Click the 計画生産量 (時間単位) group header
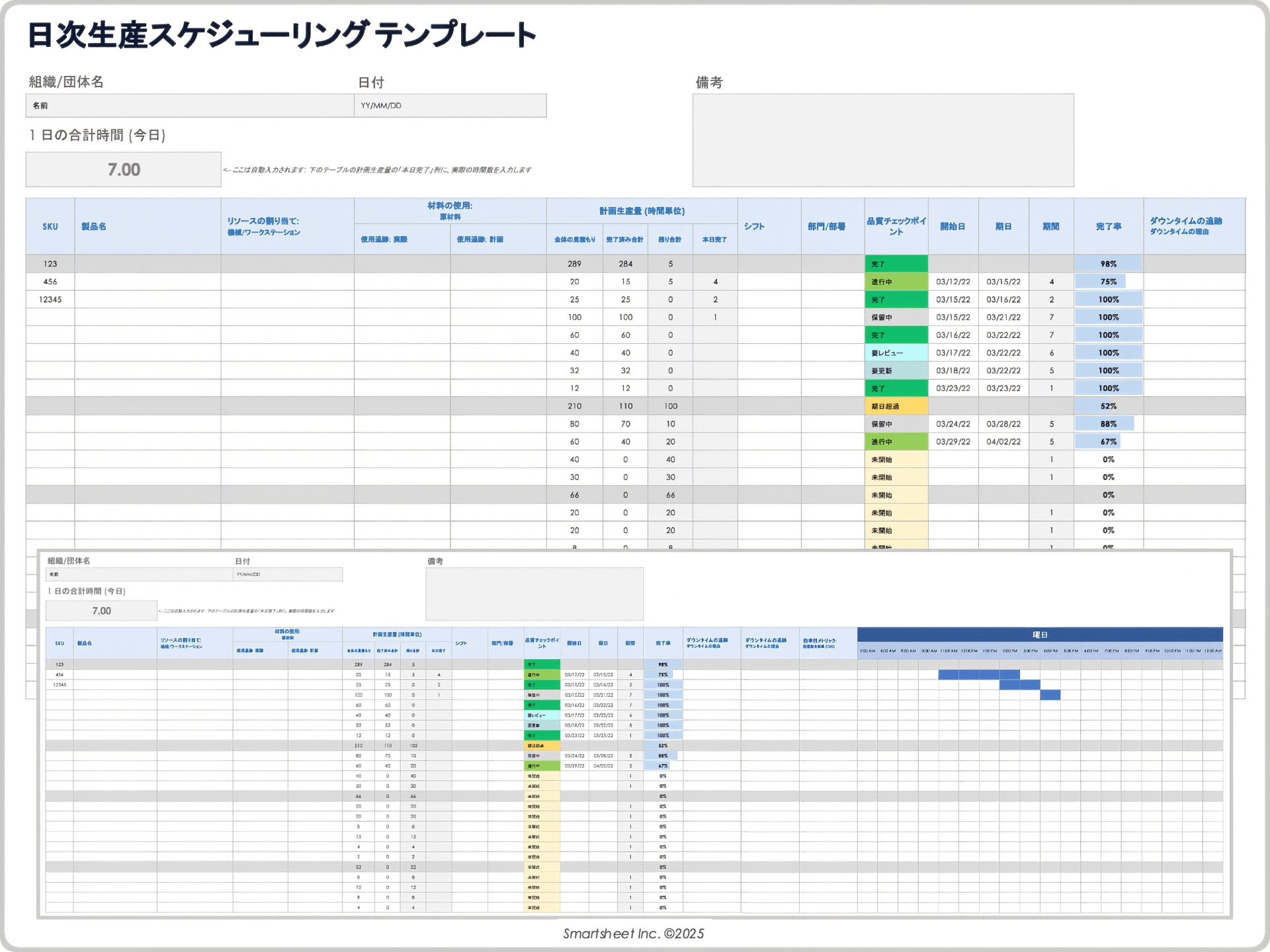 [642, 211]
